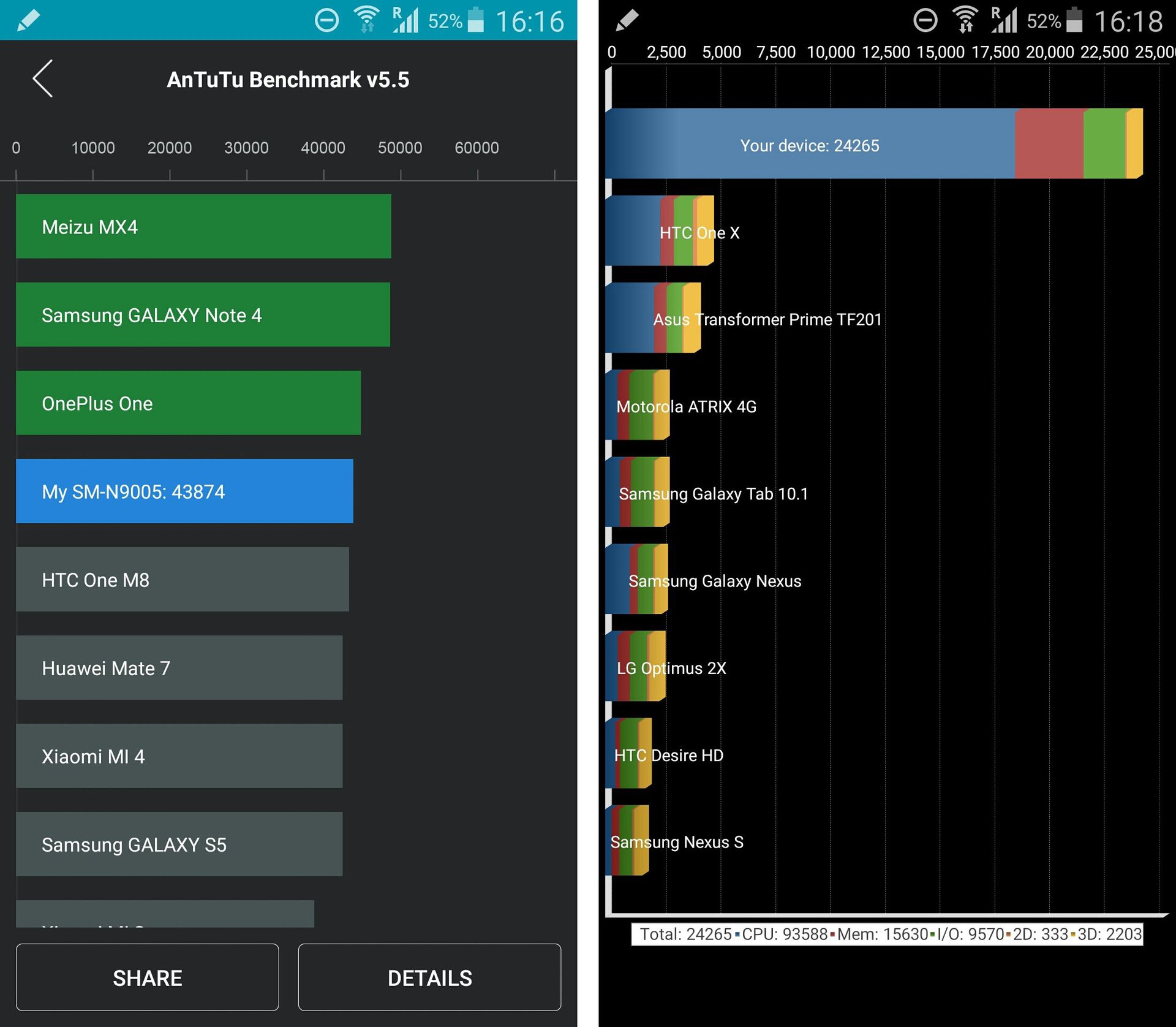The image size is (1176, 1027).
Task: Tap the green I/O segment of Your device bar
Action: point(1104,144)
